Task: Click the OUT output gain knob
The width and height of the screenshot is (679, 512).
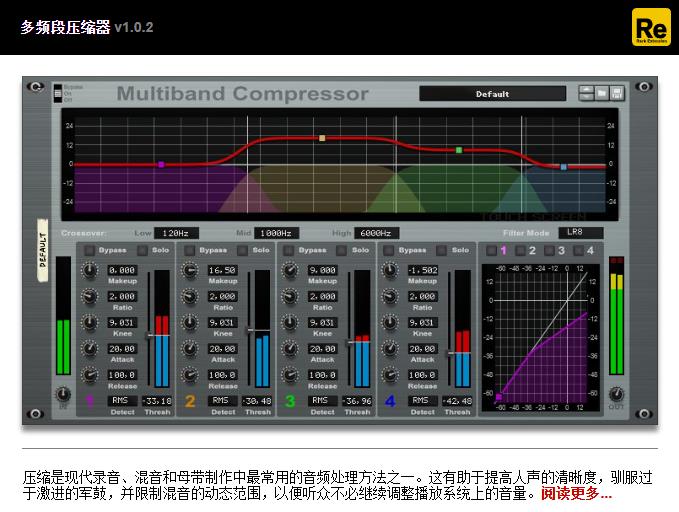Action: pyautogui.click(x=616, y=395)
